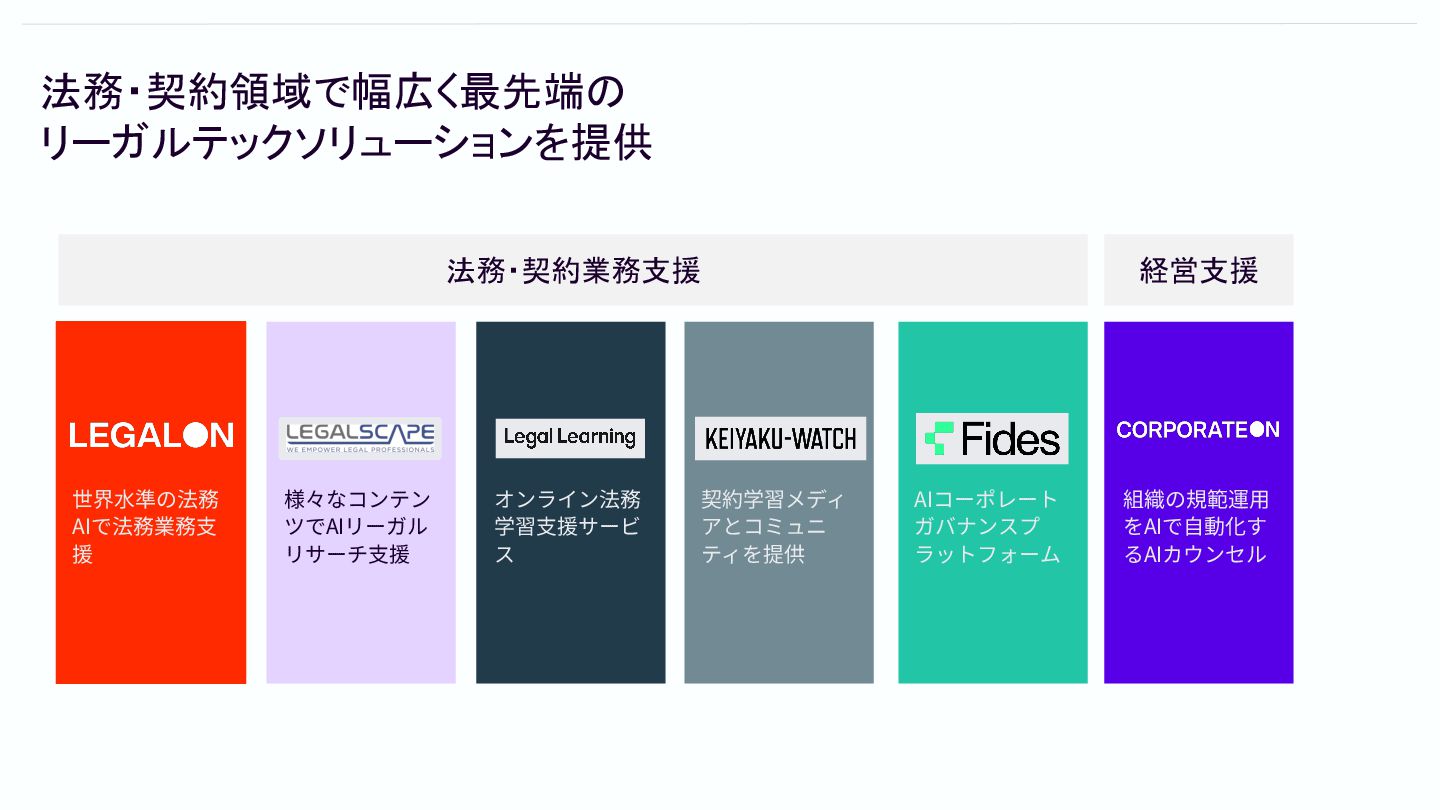Click the Legal Learning logo
The width and height of the screenshot is (1440, 810).
(x=570, y=438)
